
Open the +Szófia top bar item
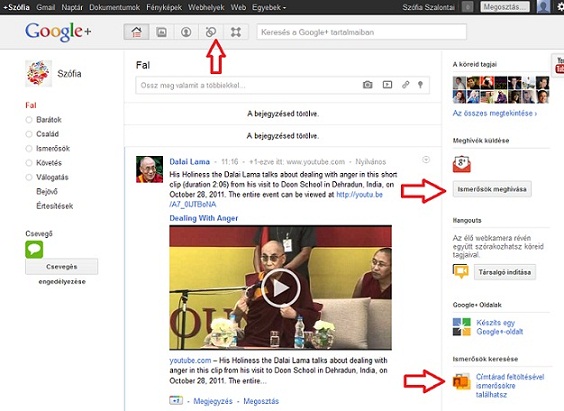[x=17, y=7]
